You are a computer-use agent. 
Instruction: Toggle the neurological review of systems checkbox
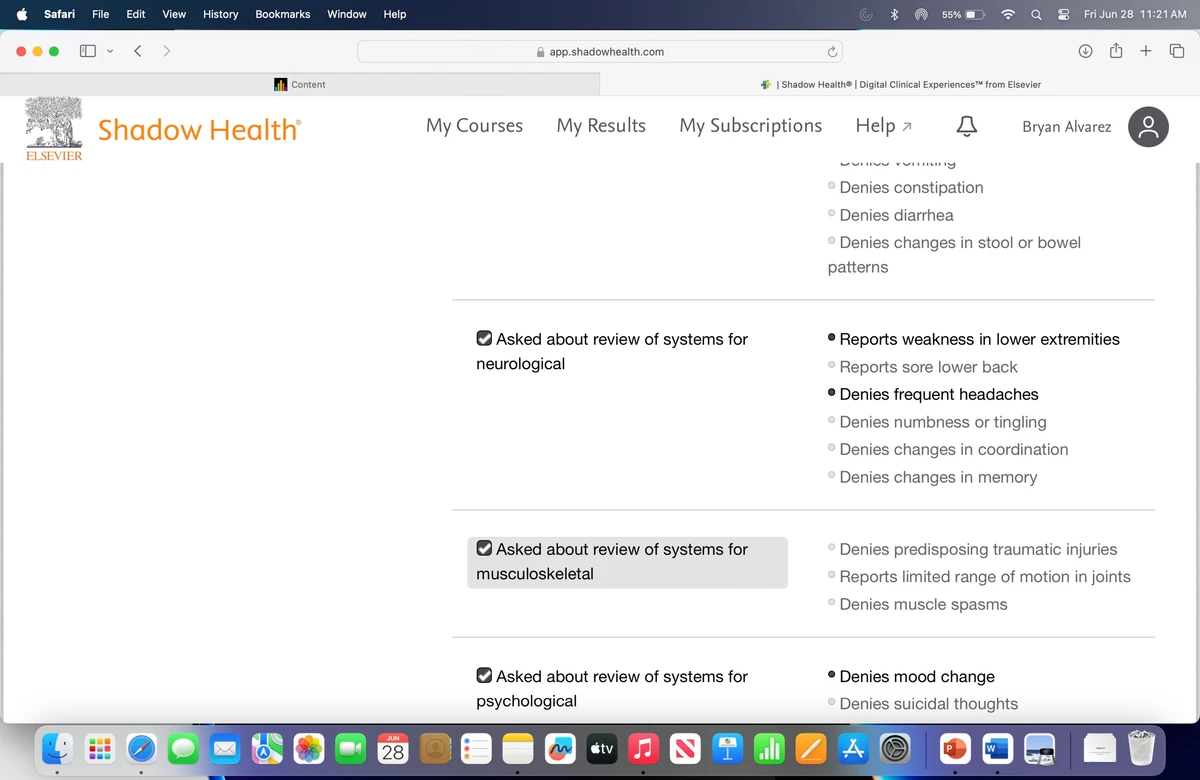click(x=484, y=339)
